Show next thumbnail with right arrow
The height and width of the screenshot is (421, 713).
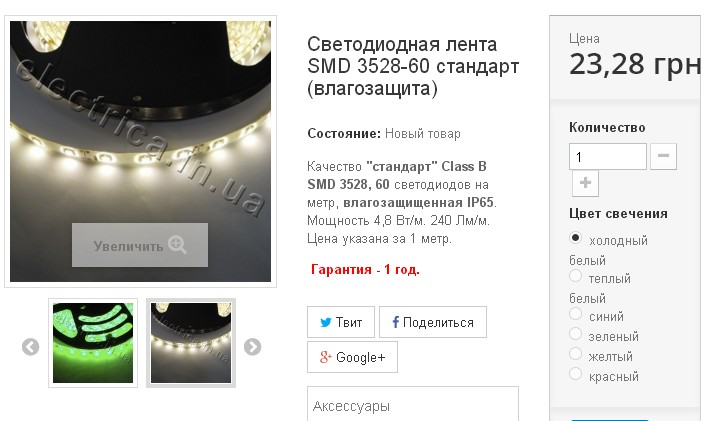tap(252, 347)
